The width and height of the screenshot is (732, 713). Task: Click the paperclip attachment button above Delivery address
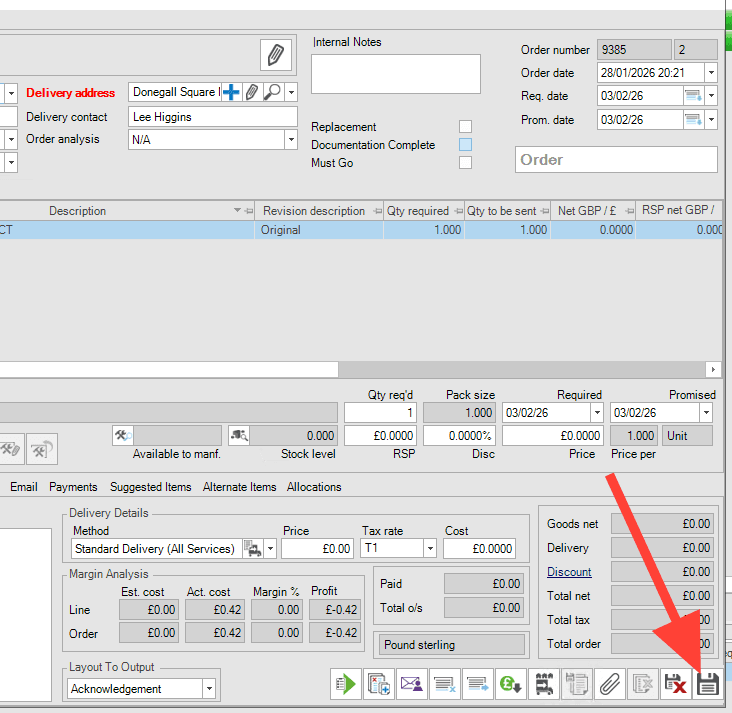point(276,55)
